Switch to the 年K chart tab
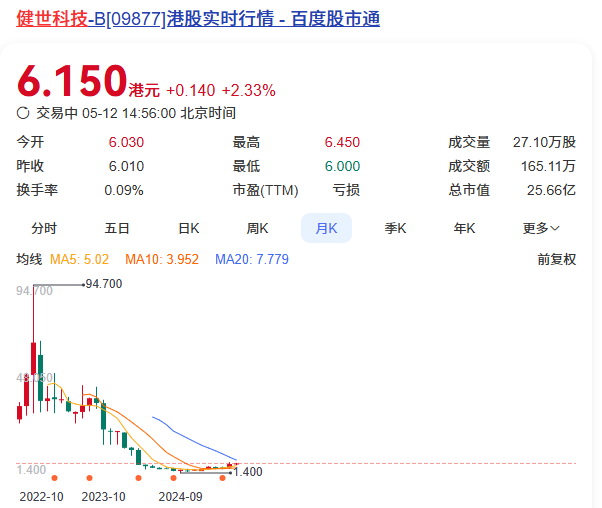The width and height of the screenshot is (602, 508). [464, 228]
